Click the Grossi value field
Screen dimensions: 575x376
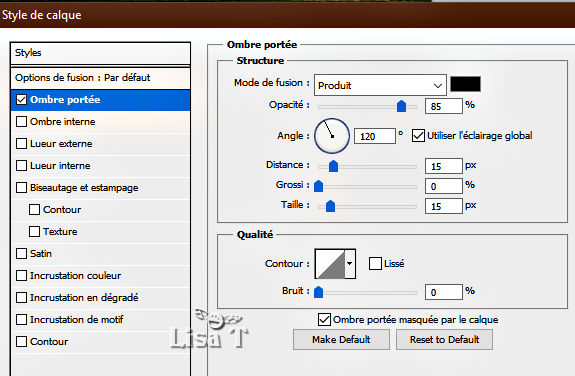(444, 186)
